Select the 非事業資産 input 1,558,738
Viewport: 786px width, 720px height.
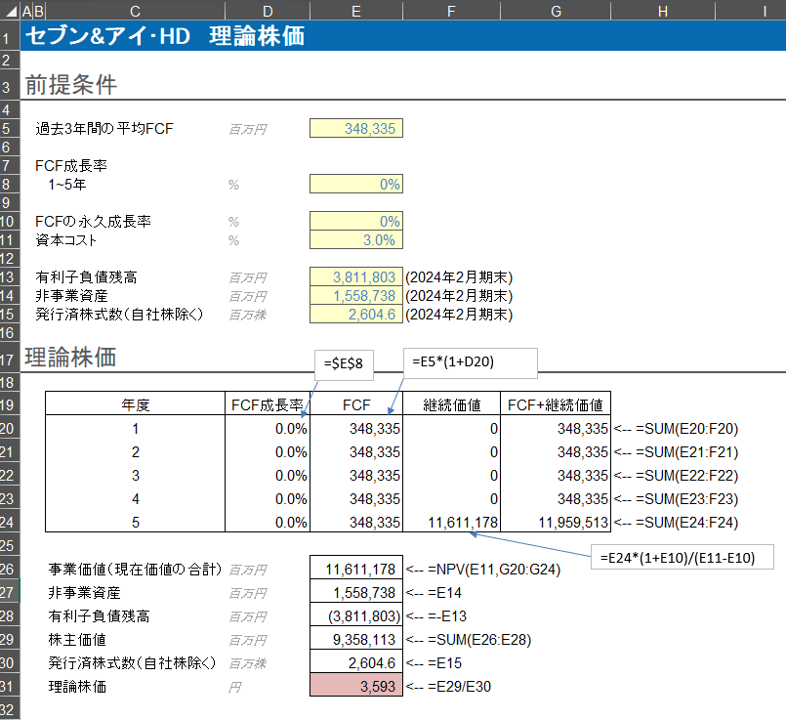tap(356, 295)
